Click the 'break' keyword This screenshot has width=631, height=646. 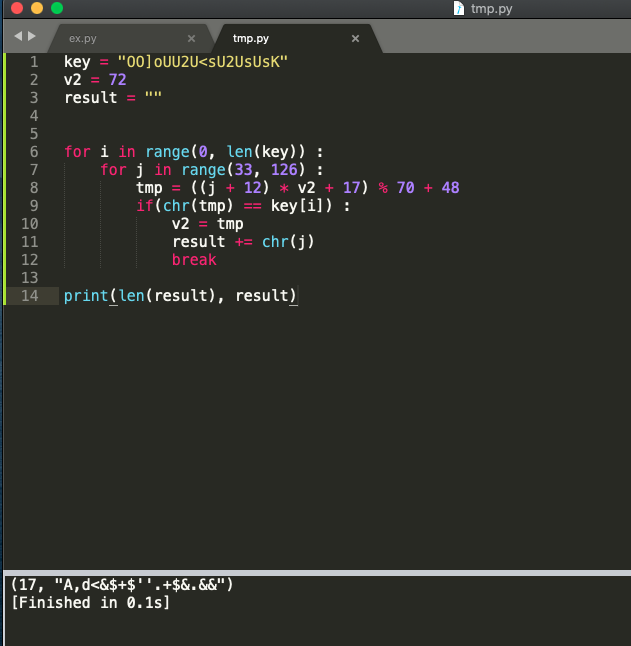[194, 260]
